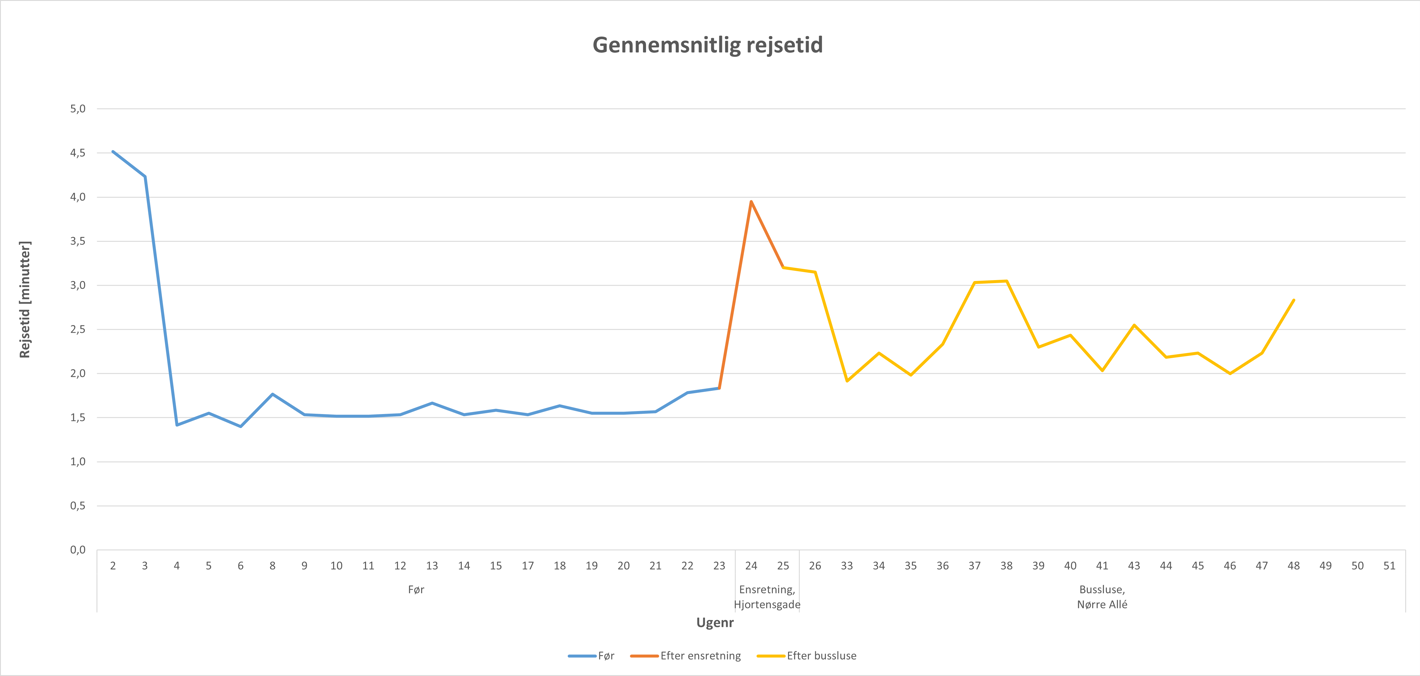The height and width of the screenshot is (676, 1420).
Task: Click the 2,5 label on the vertical axis
Action: click(76, 329)
